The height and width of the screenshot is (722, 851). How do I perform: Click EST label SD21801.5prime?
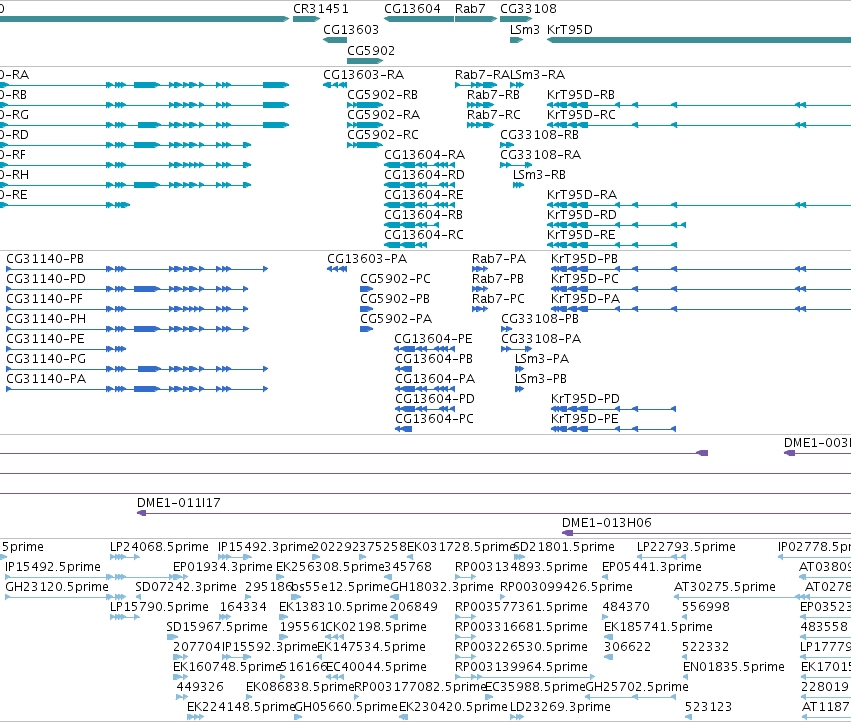(563, 547)
